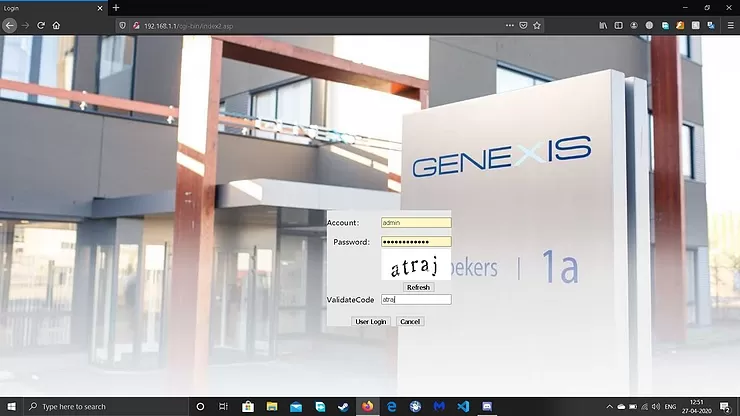The height and width of the screenshot is (416, 740).
Task: Open battery status in system tray
Action: (633, 407)
